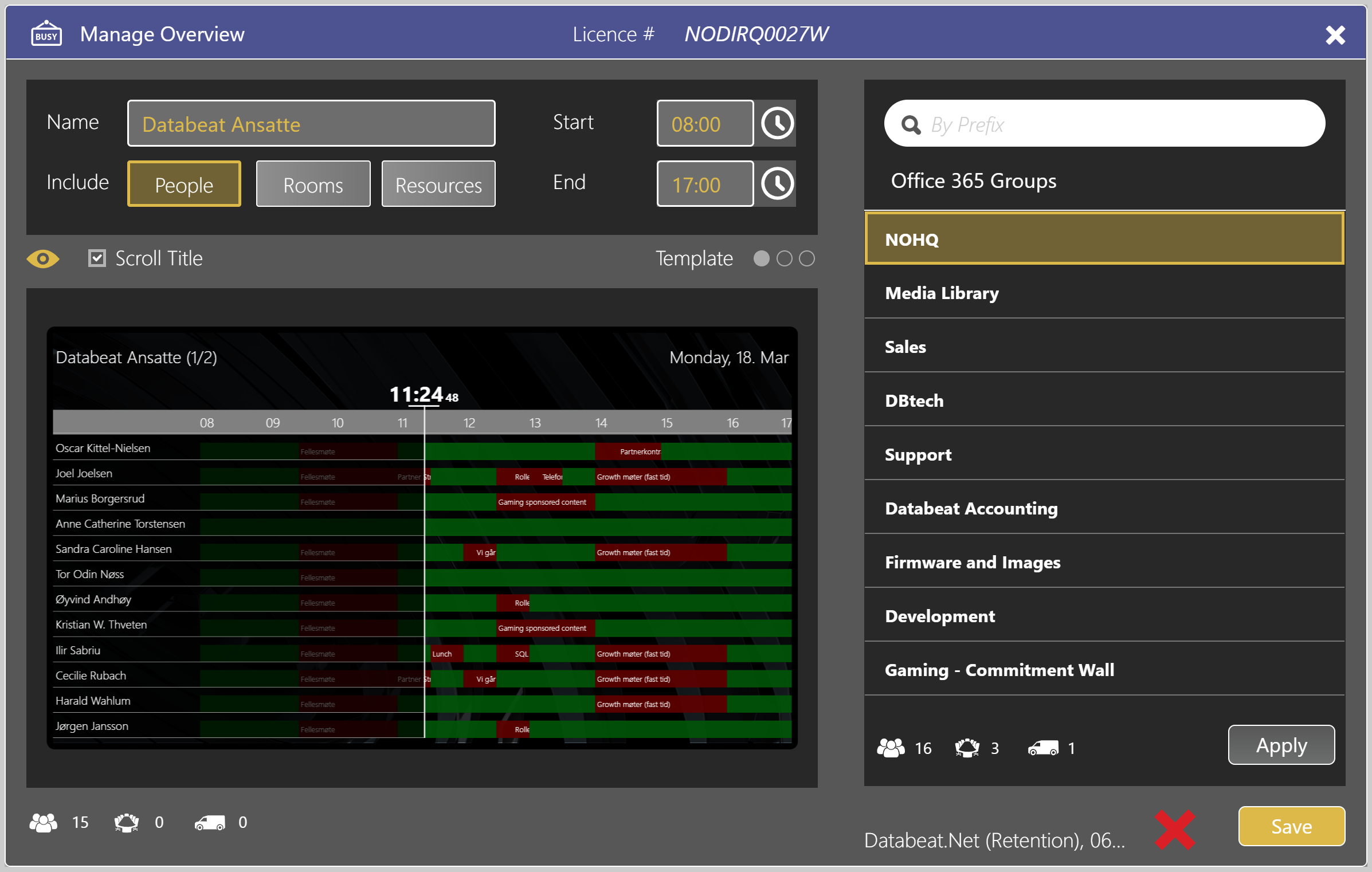
Task: Click the group panel people icon (16)
Action: click(x=891, y=748)
